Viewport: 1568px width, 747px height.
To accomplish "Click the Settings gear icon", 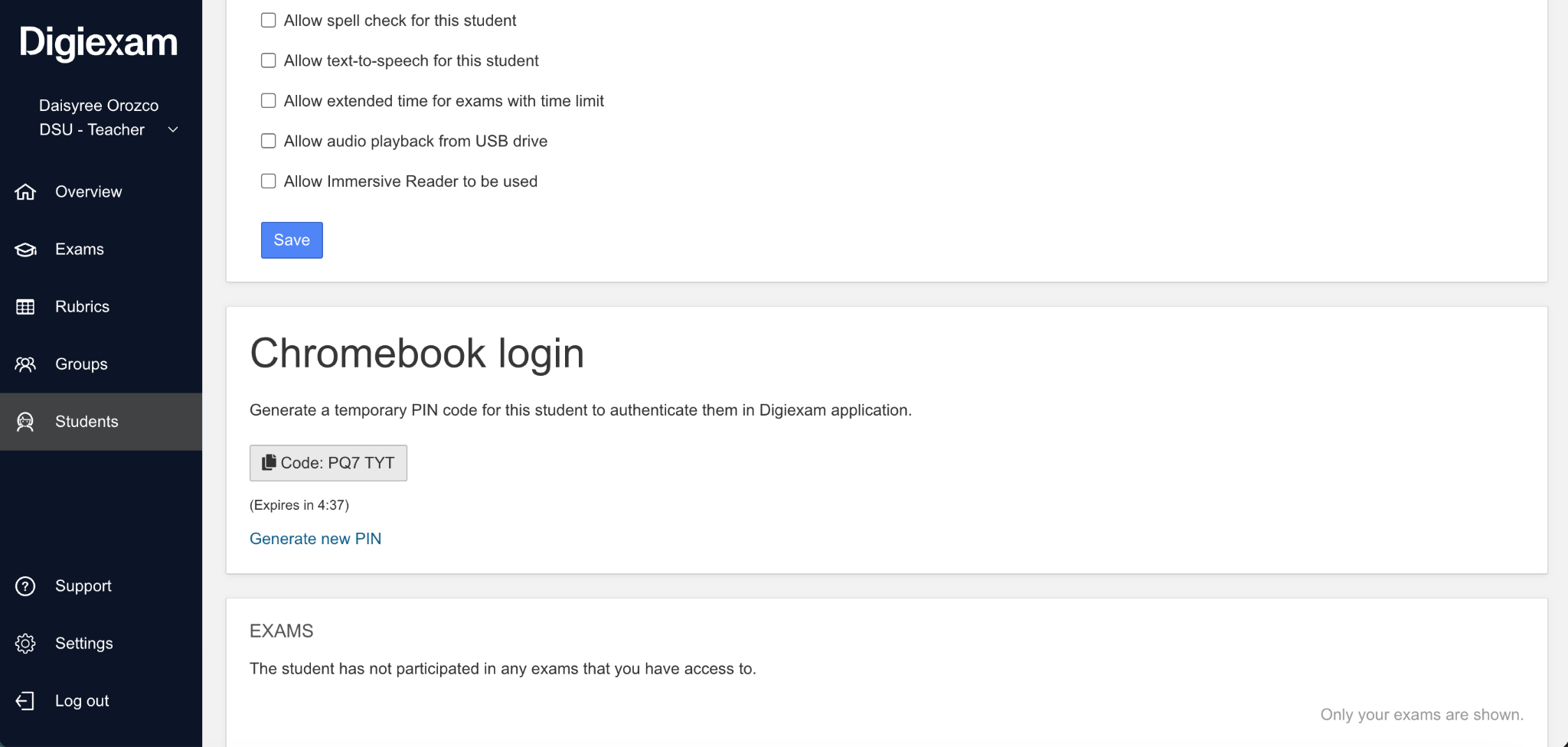I will point(25,644).
